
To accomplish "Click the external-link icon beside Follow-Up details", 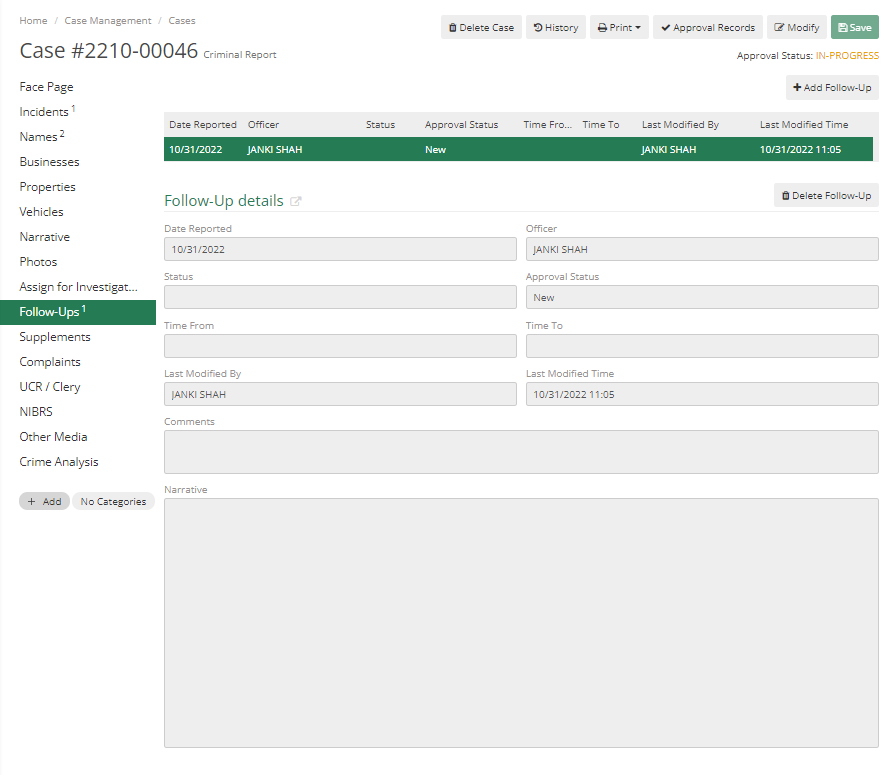I will click(296, 200).
